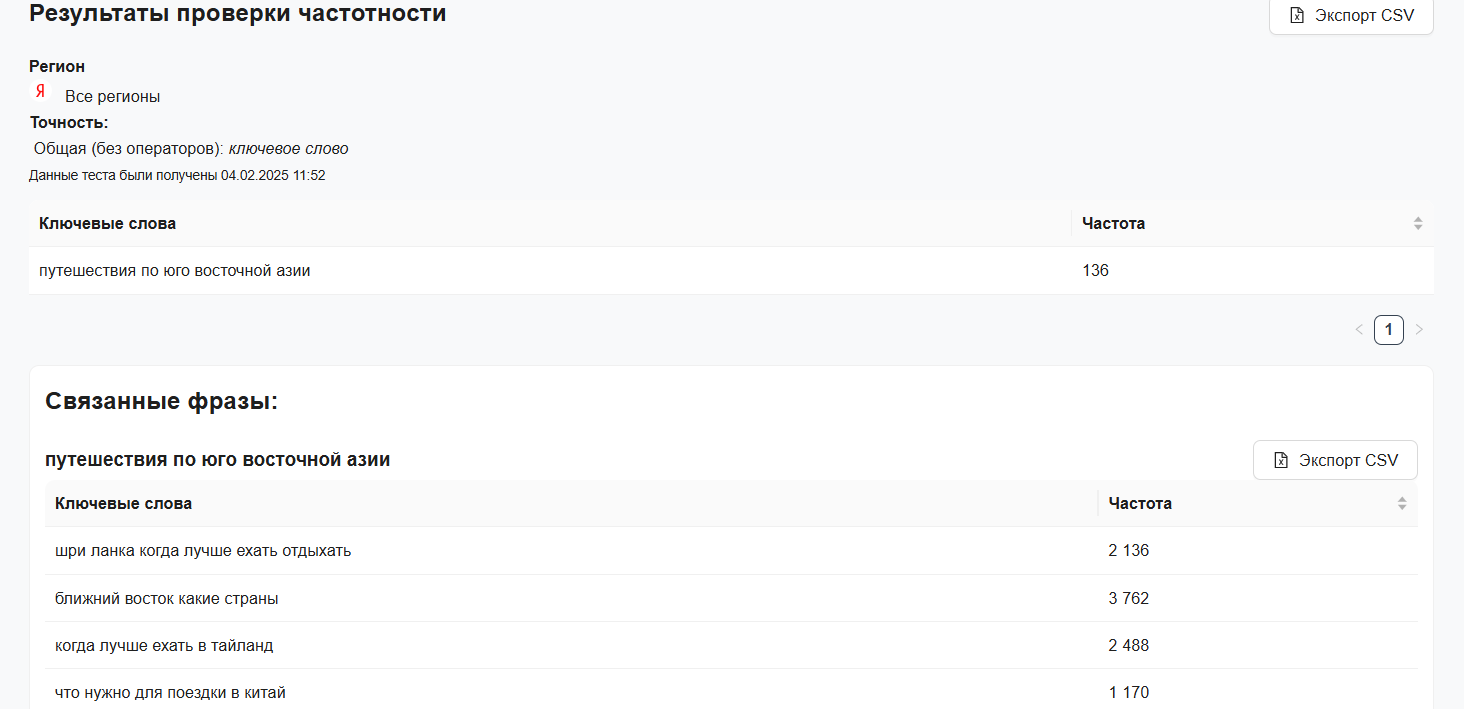Click the top table 'Частота' column header
Screen dimensions: 1464x709
click(1114, 224)
